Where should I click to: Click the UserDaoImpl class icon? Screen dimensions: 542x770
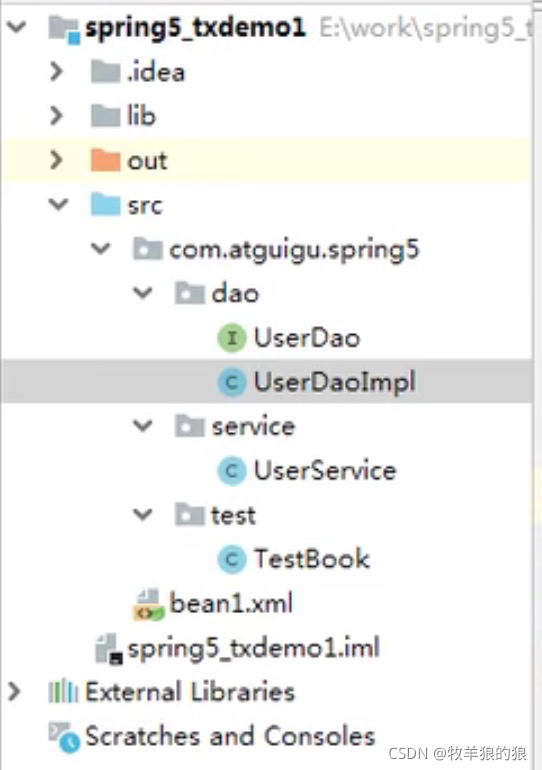[x=232, y=382]
